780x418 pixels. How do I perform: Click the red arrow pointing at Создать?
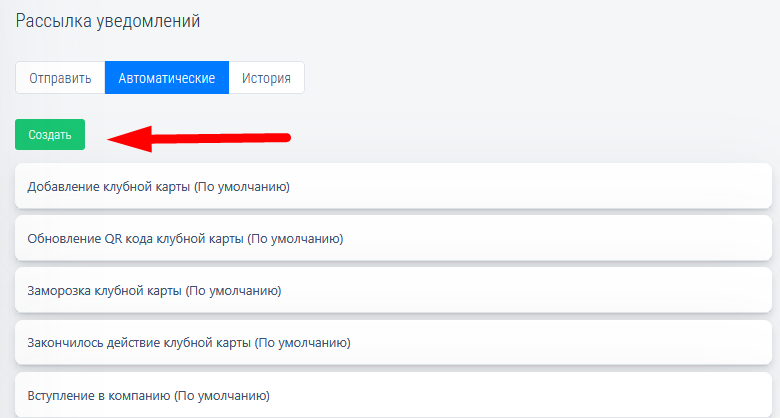198,138
